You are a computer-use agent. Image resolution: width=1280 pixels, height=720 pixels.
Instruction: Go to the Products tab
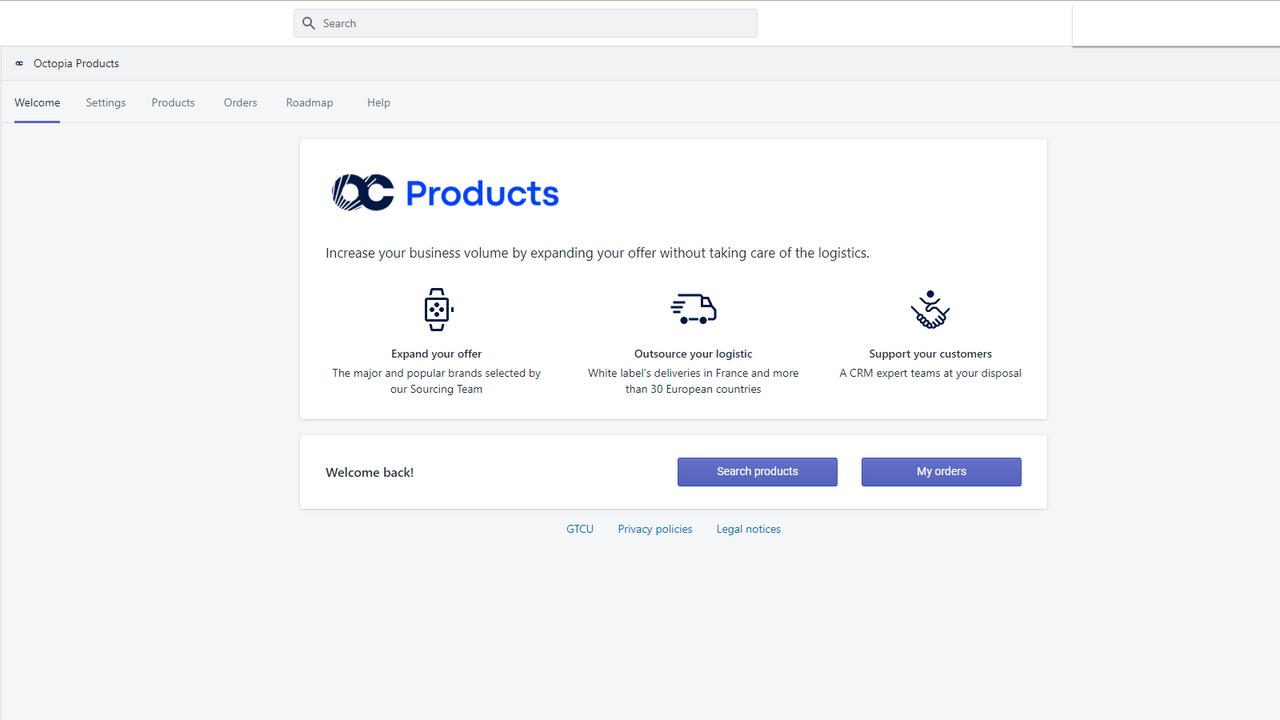click(173, 103)
